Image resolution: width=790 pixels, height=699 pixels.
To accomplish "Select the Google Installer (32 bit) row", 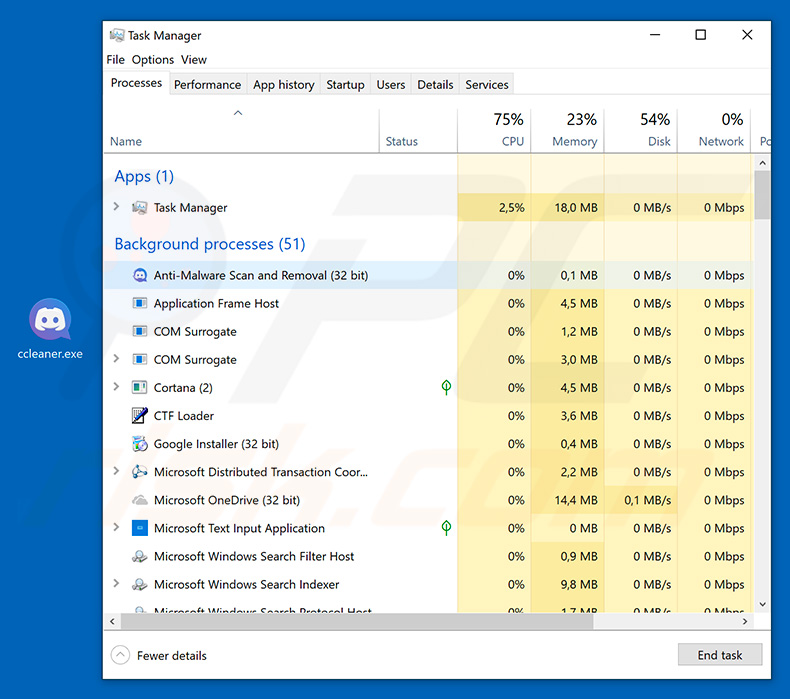I will coord(429,444).
